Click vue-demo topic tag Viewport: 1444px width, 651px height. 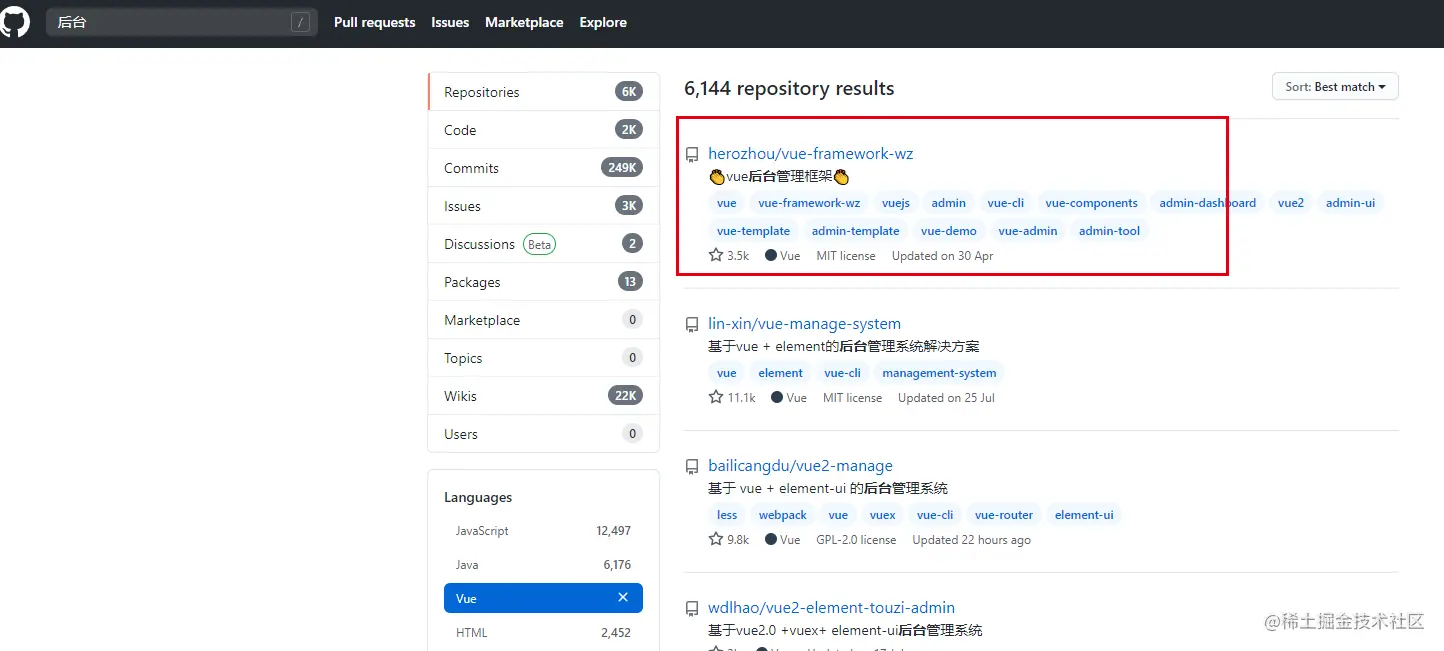pos(949,231)
